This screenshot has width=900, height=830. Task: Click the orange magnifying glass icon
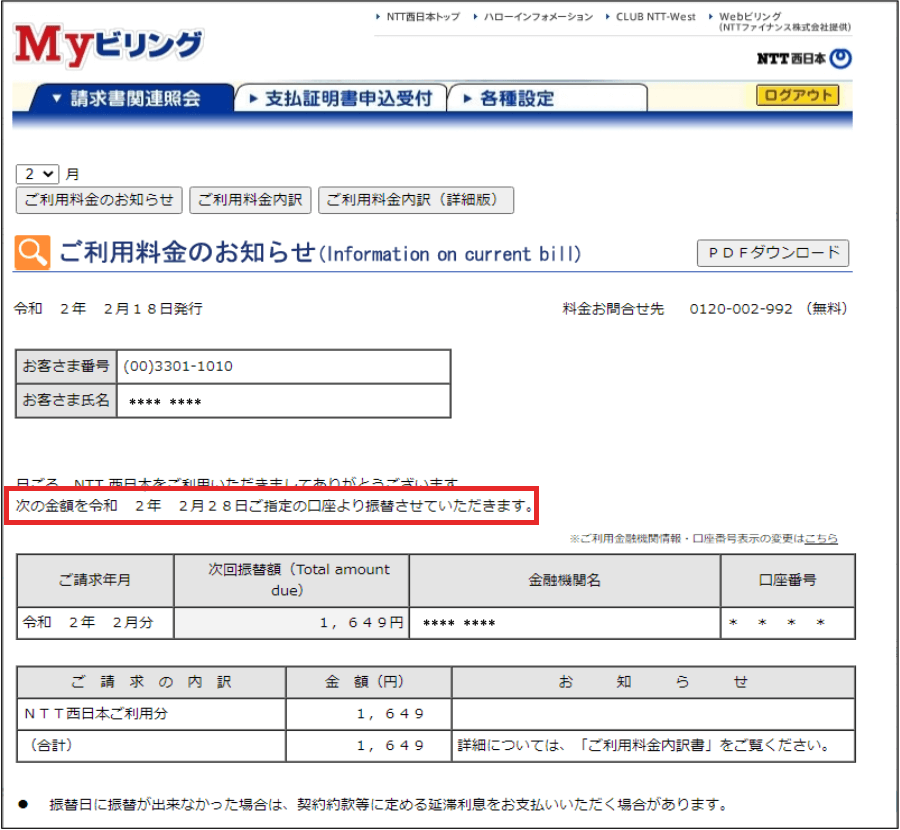pos(32,253)
